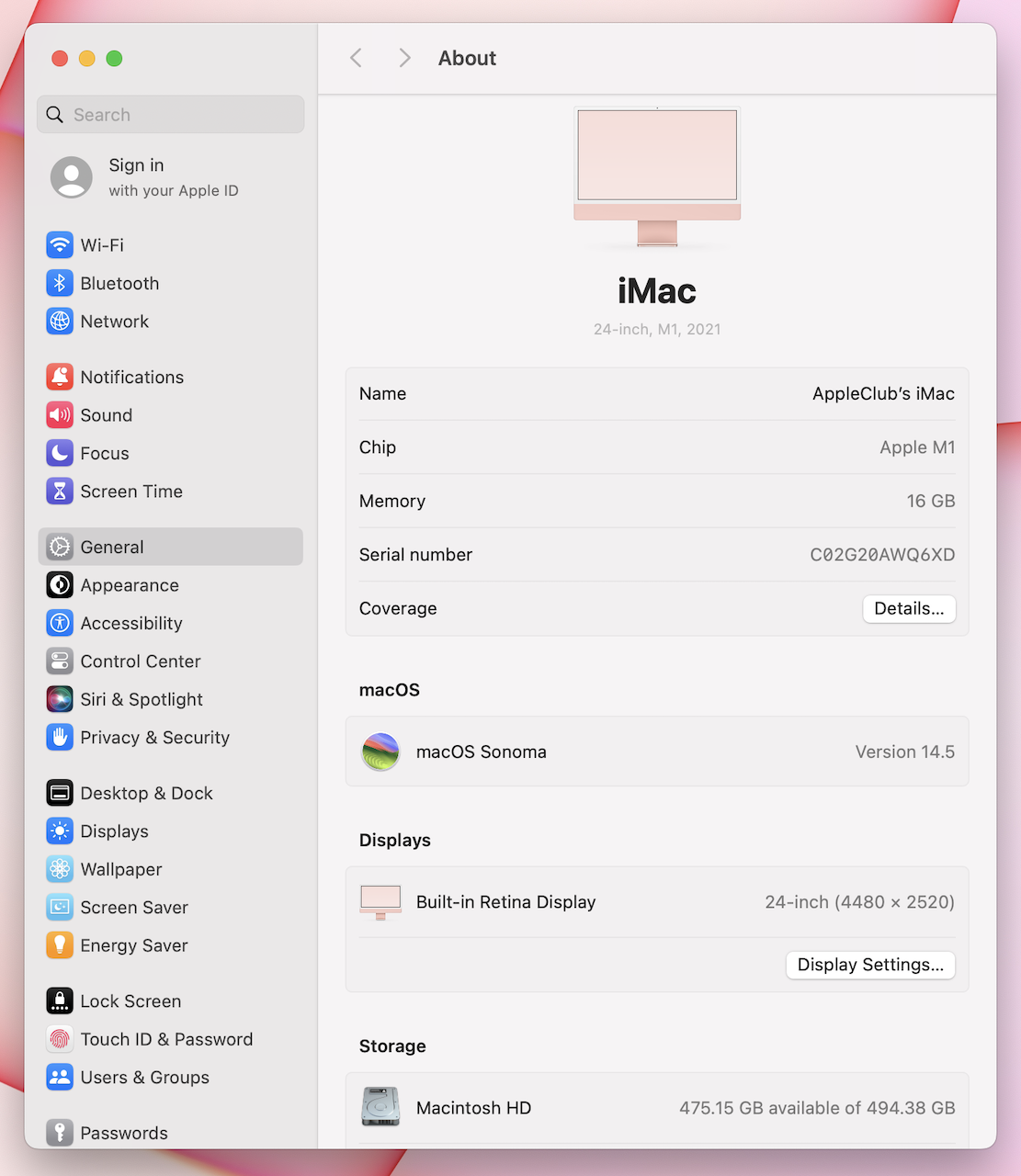
Task: Click Sign in with your Apple ID
Action: point(173,177)
